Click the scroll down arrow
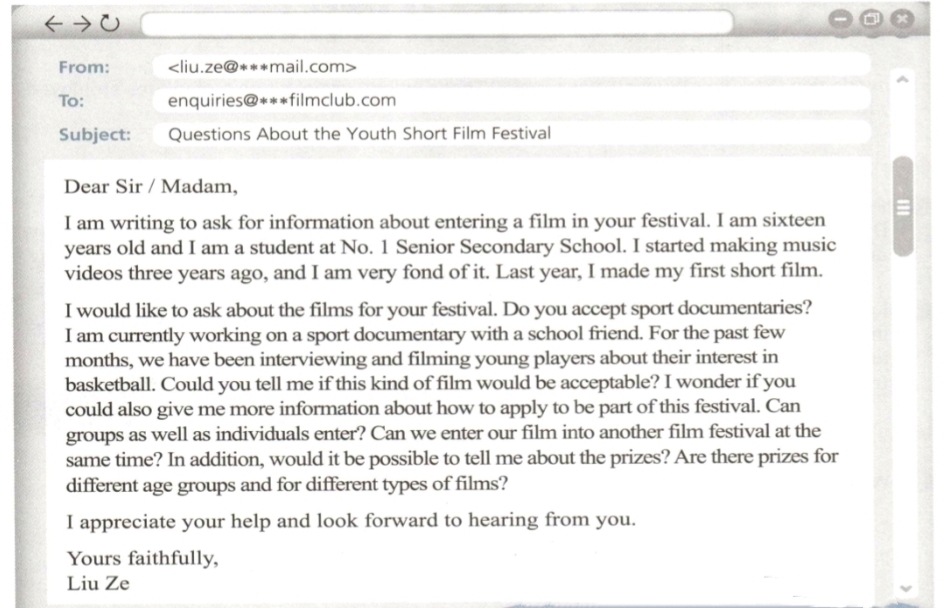Screen dimensions: 945x608 (x=906, y=589)
